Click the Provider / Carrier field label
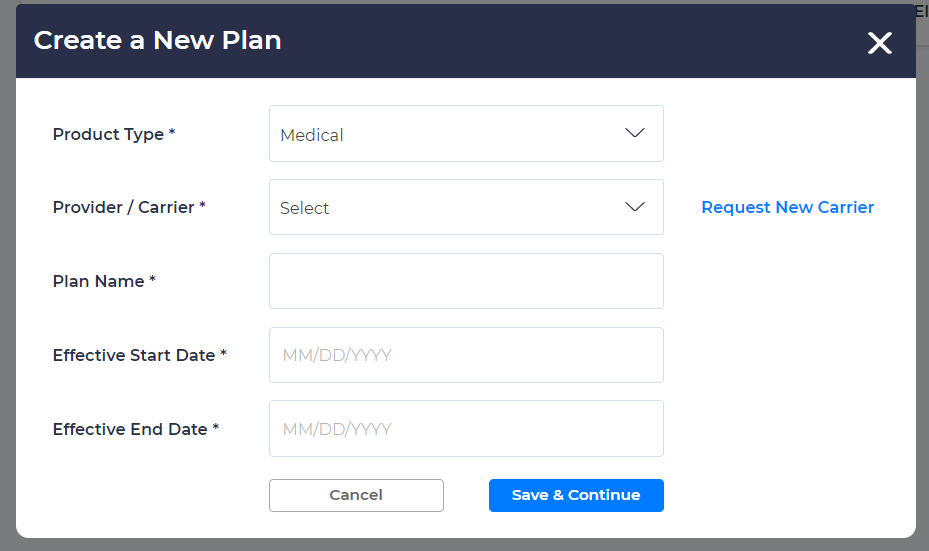The height and width of the screenshot is (551, 929). (x=123, y=207)
